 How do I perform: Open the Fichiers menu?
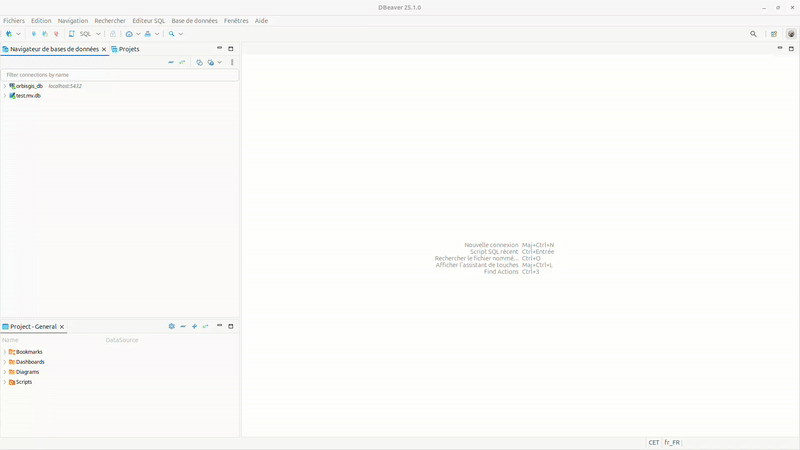(14, 20)
